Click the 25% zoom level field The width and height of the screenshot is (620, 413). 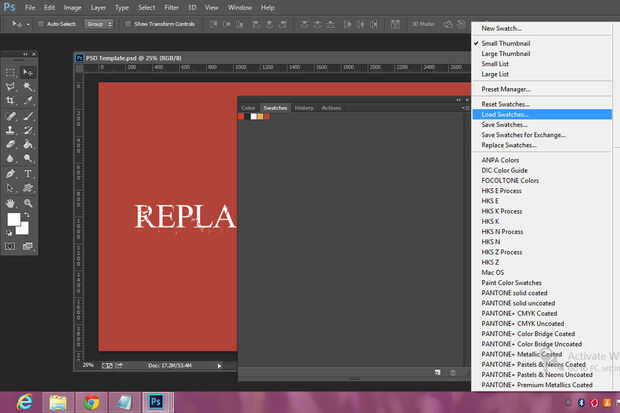[x=88, y=364]
